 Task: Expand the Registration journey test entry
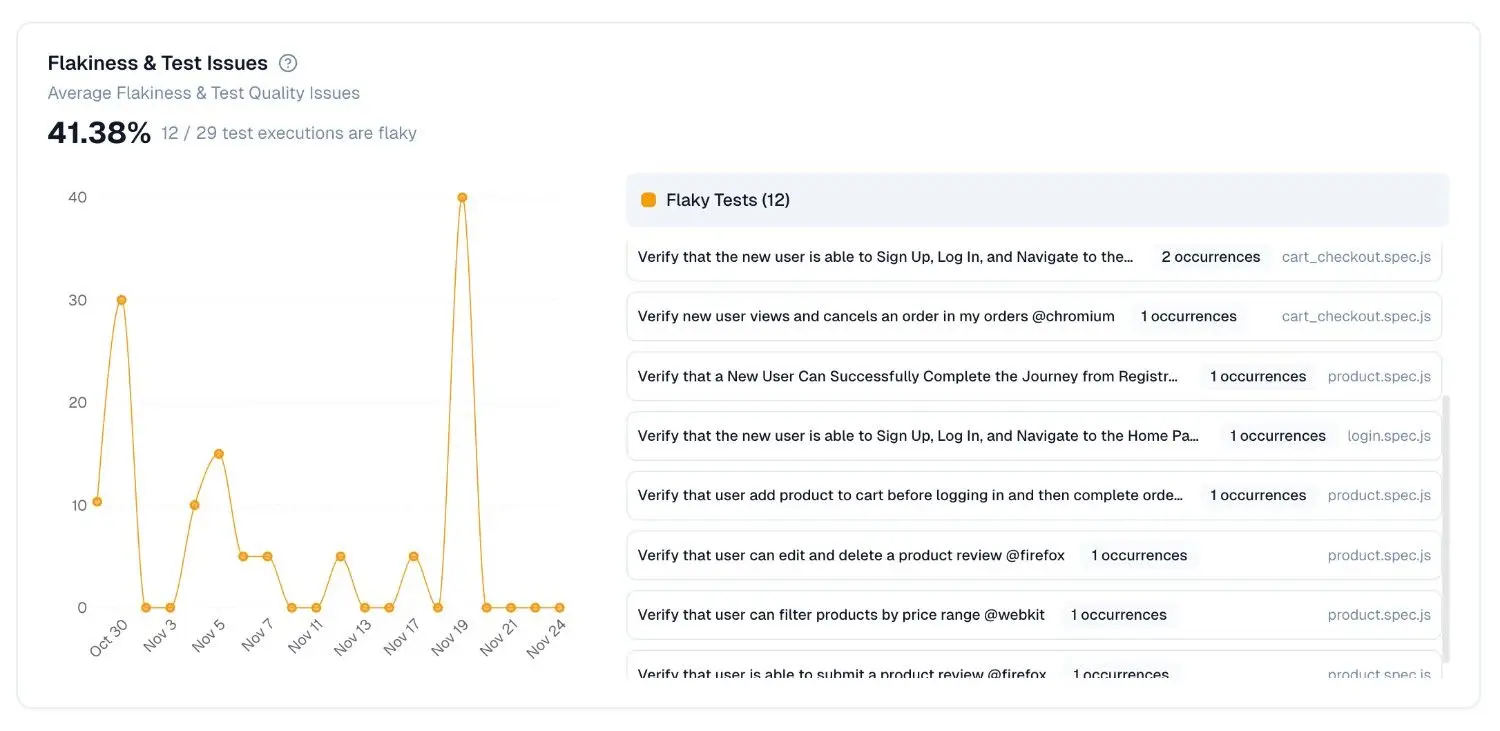click(x=906, y=376)
